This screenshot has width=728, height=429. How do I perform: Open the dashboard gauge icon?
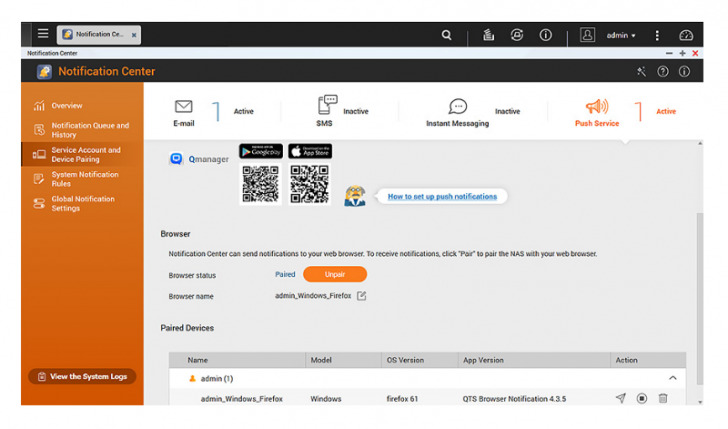[686, 34]
